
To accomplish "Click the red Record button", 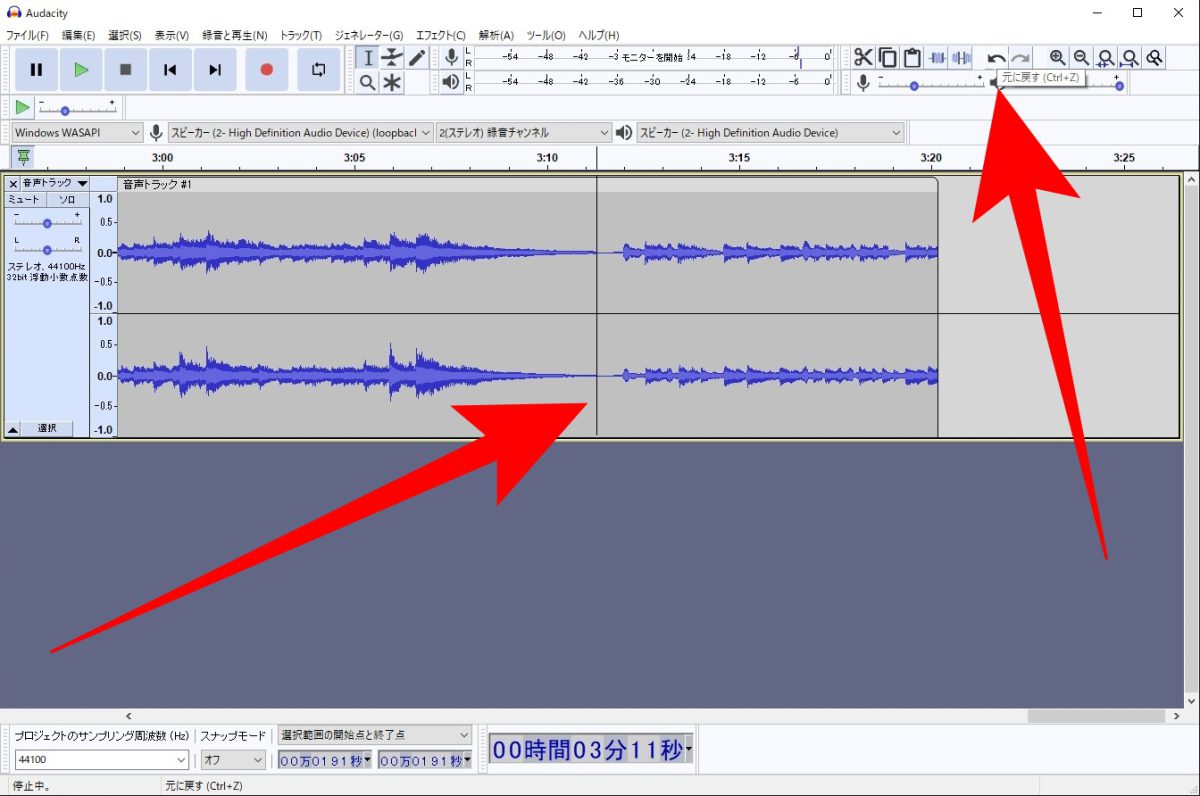I will pos(266,70).
